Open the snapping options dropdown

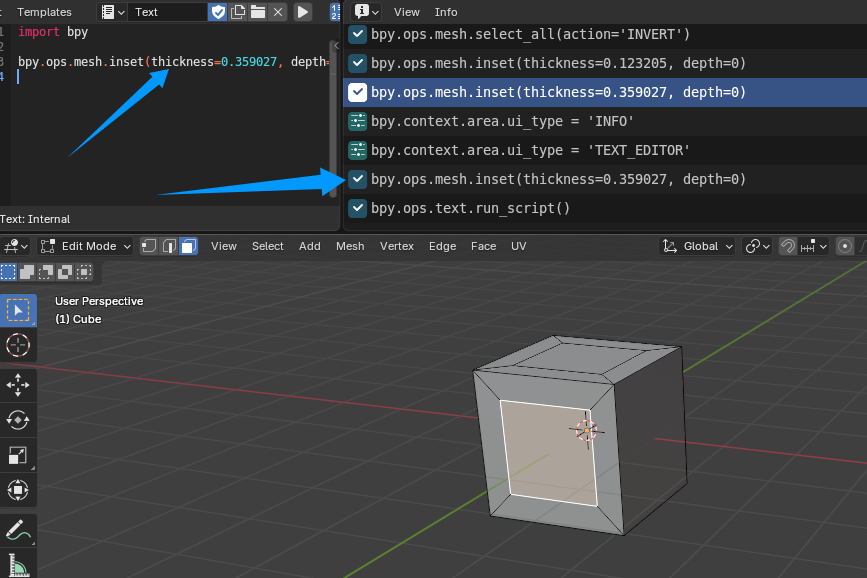click(814, 246)
